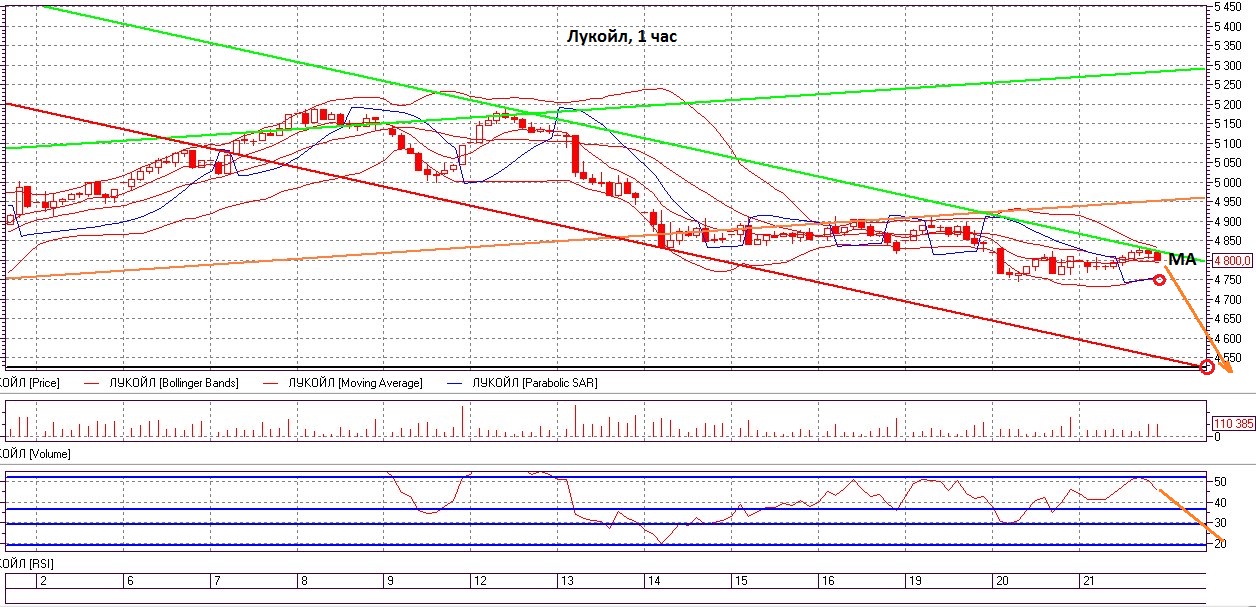The height and width of the screenshot is (607, 1256).
Task: Select the Moving Average legend entry
Action: coord(355,383)
